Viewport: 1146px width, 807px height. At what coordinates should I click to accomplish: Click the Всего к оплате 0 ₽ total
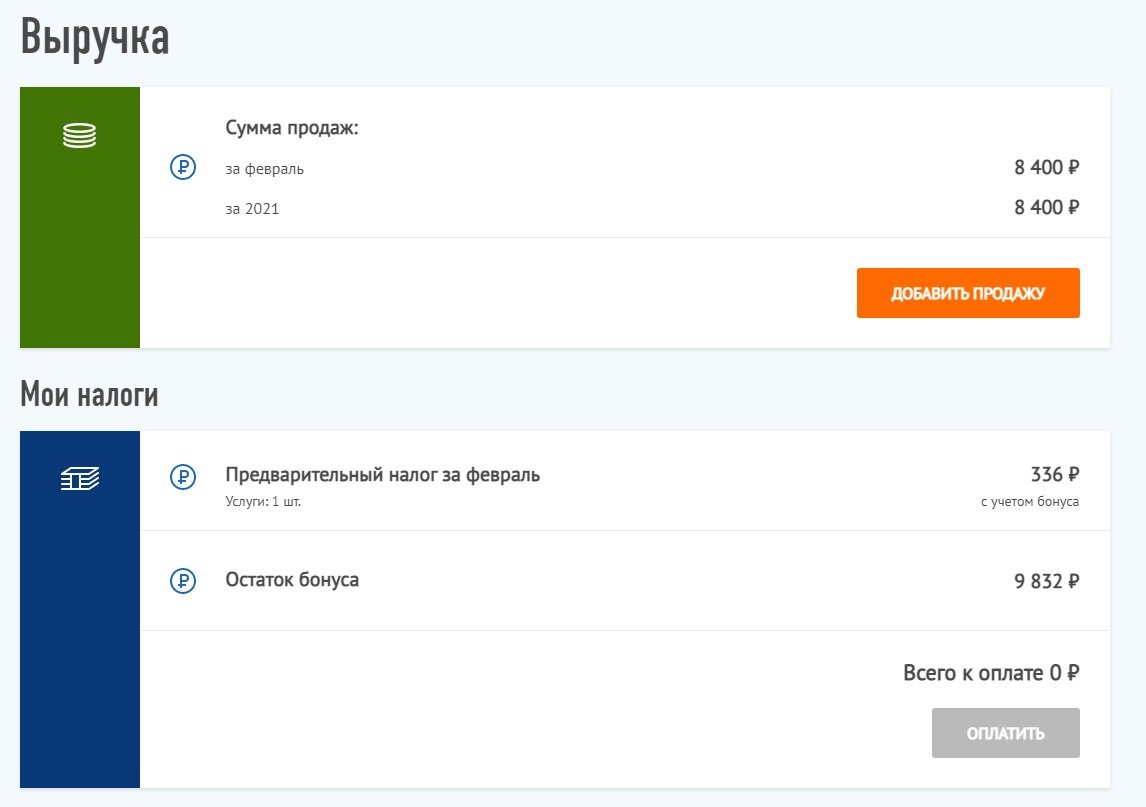[990, 673]
